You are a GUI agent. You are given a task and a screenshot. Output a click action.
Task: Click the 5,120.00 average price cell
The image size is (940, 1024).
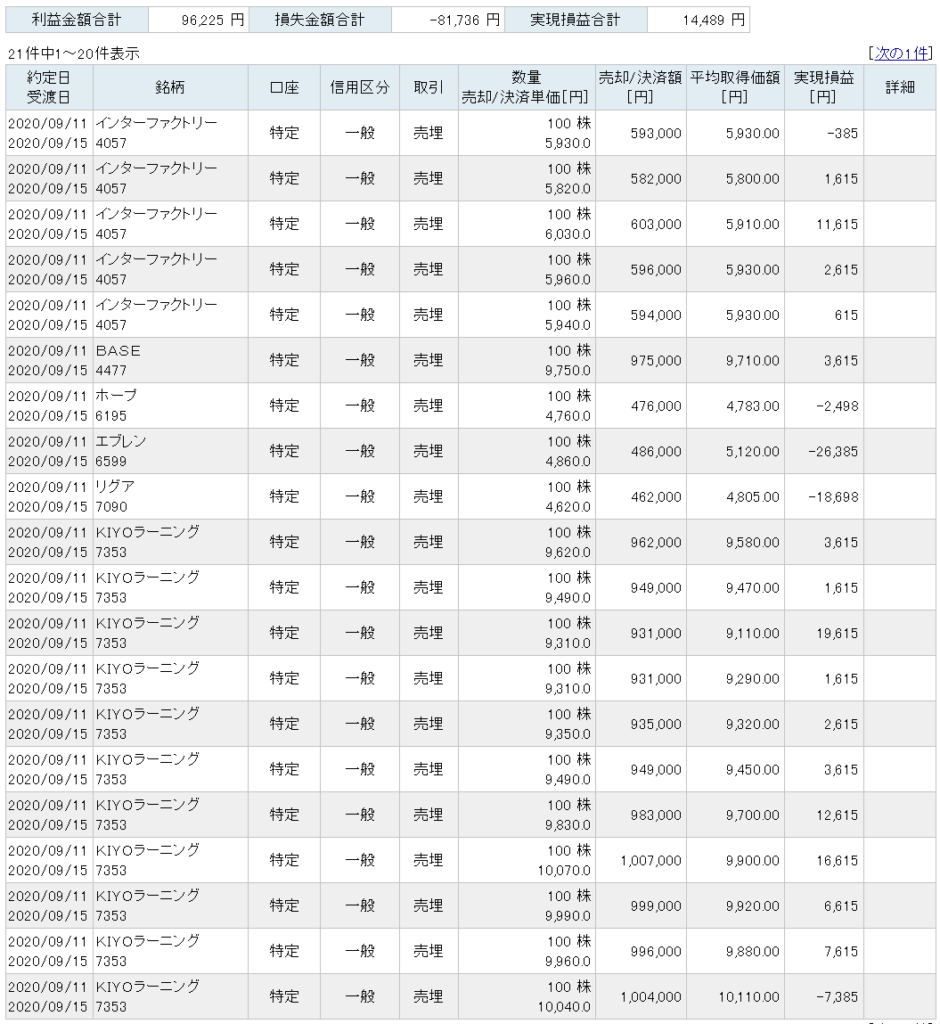pos(735,451)
